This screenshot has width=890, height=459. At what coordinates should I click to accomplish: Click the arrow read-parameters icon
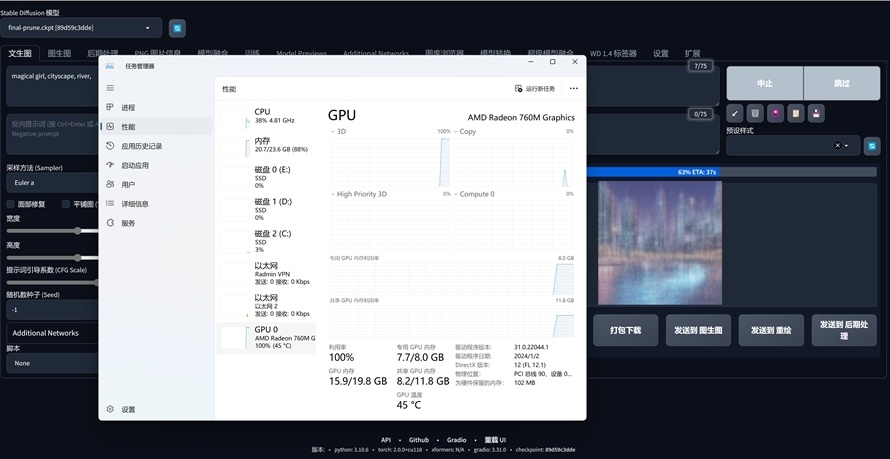click(734, 113)
